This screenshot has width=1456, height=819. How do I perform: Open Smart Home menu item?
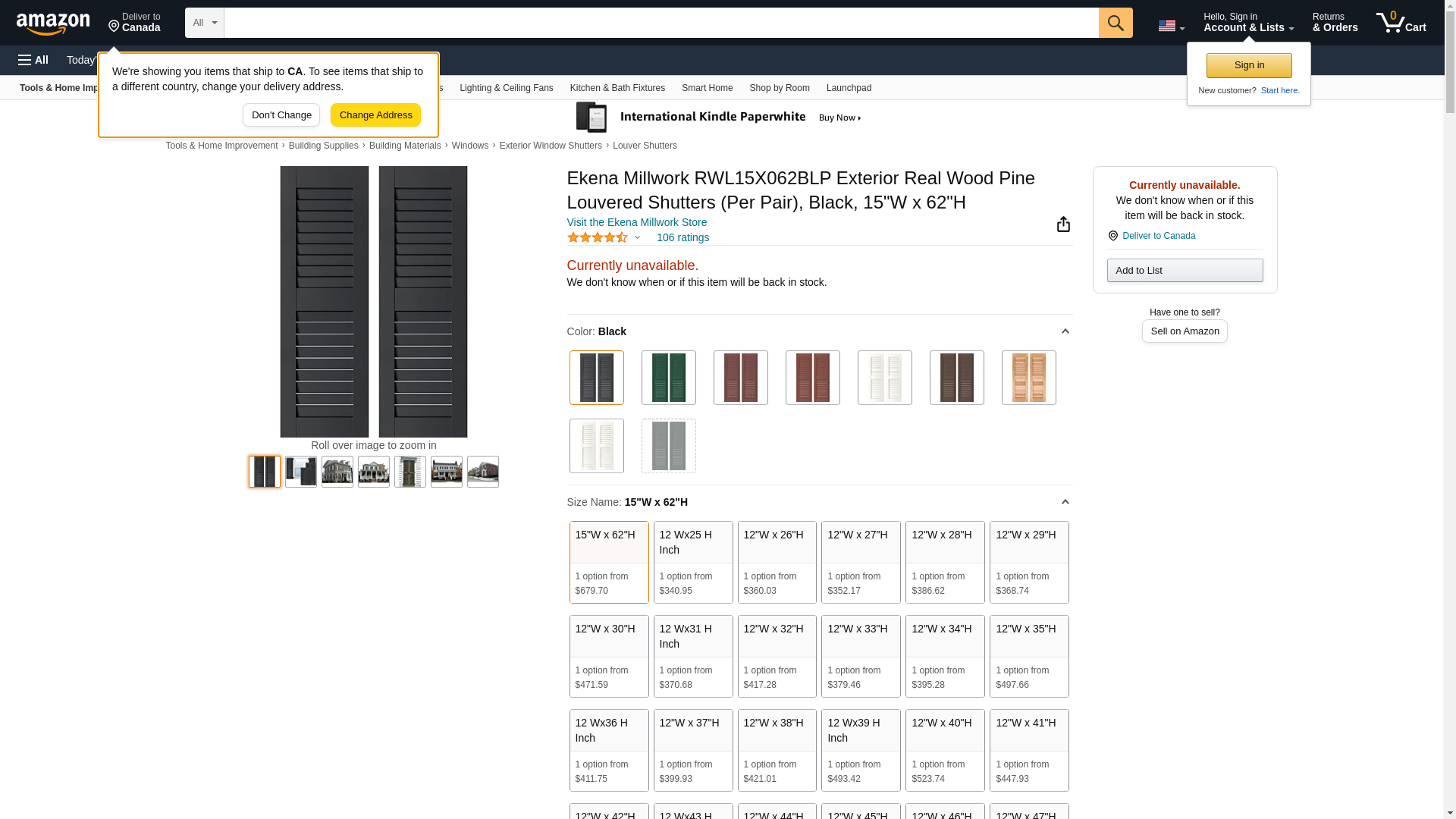pyautogui.click(x=707, y=88)
